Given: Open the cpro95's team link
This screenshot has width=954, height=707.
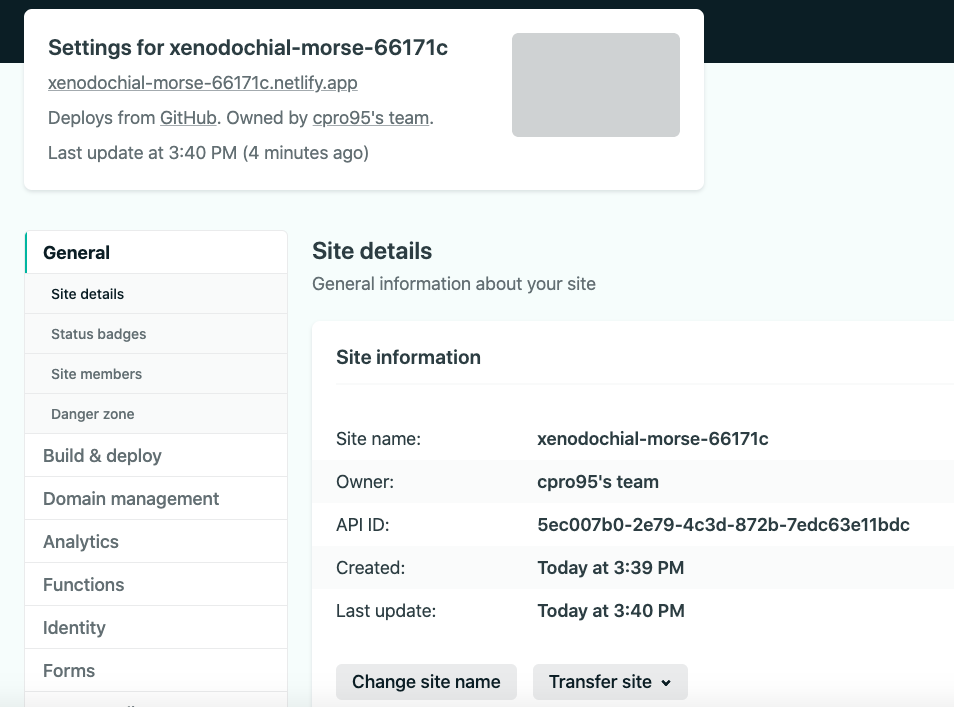Looking at the screenshot, I should [x=371, y=117].
